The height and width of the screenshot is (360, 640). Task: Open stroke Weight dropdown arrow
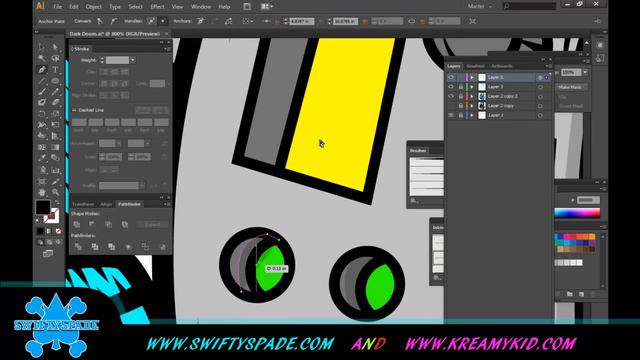point(133,60)
